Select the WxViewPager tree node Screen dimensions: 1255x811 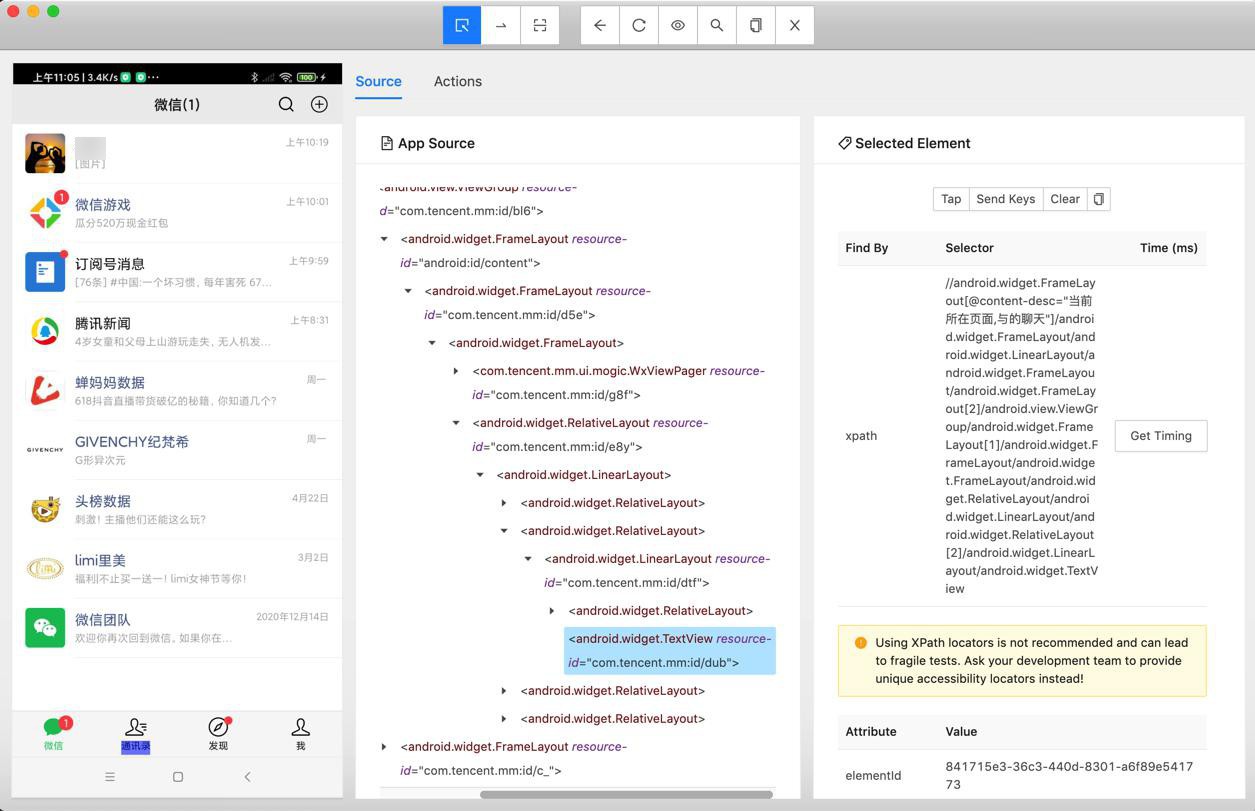(x=618, y=382)
